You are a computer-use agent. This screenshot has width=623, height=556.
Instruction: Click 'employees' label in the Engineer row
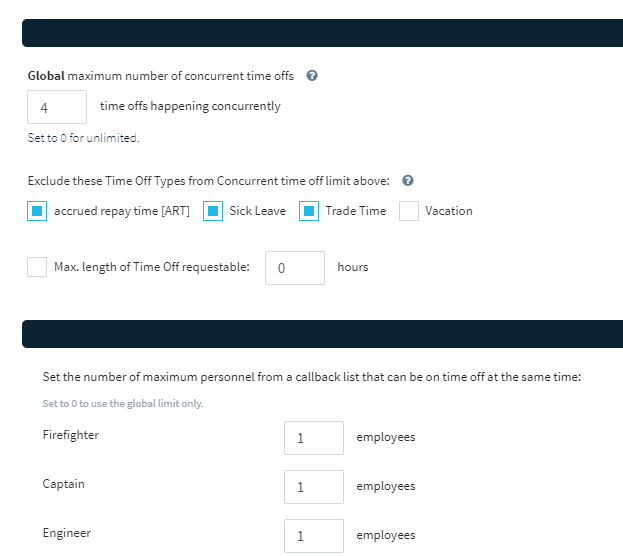pos(386,535)
